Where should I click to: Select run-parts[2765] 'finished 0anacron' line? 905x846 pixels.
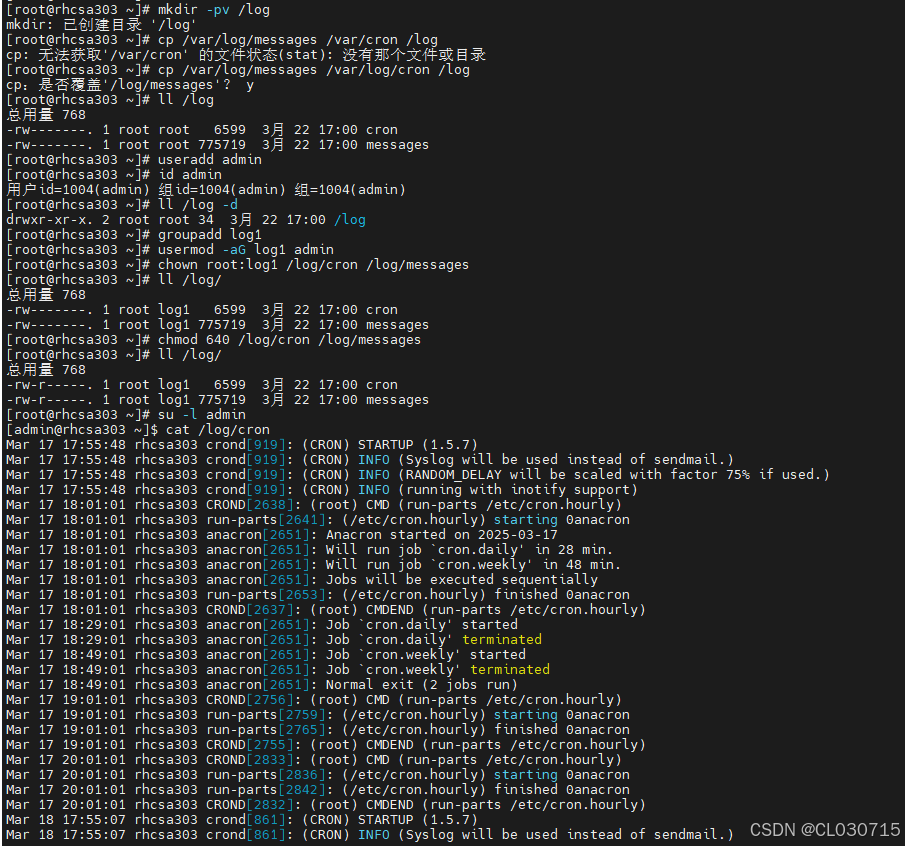(x=318, y=730)
